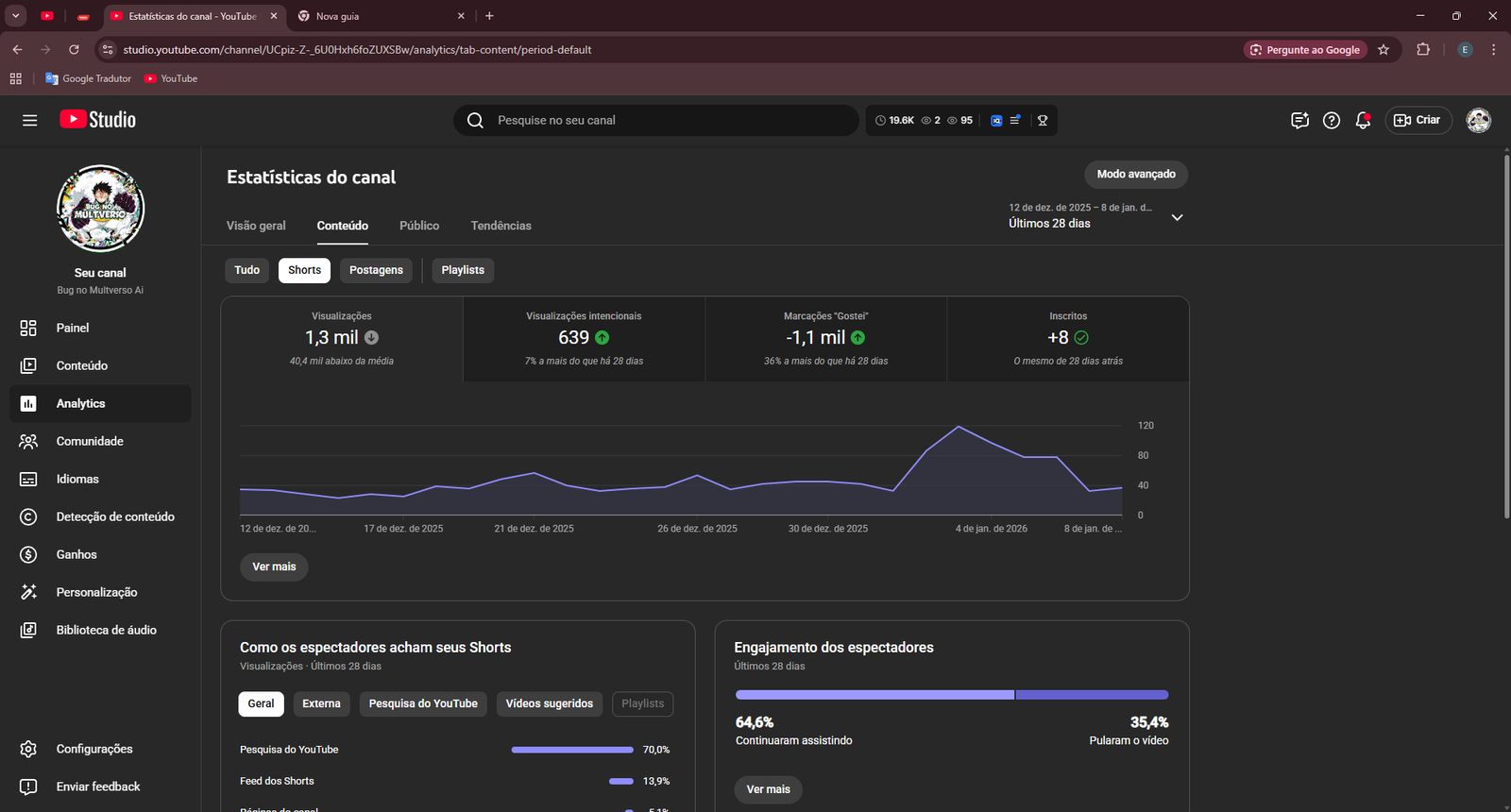Open the tab search dropdown arrow in Chrome
Screen dimensions: 1511x812
point(16,16)
